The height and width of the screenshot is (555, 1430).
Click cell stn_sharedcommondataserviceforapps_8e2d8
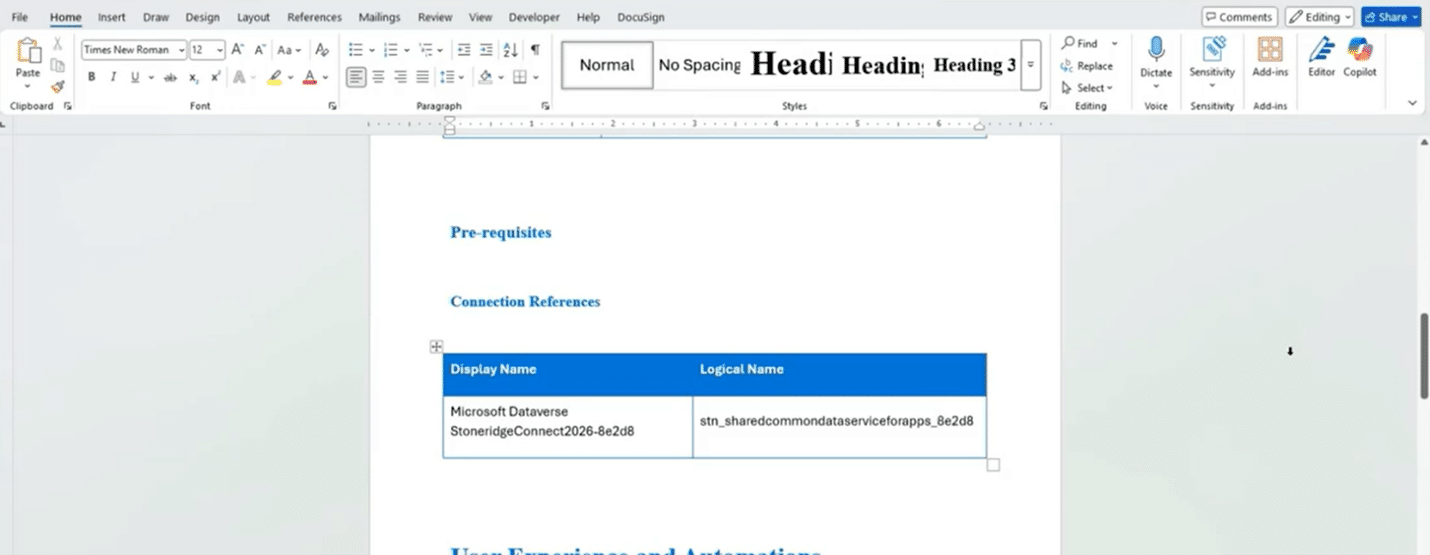(x=839, y=427)
